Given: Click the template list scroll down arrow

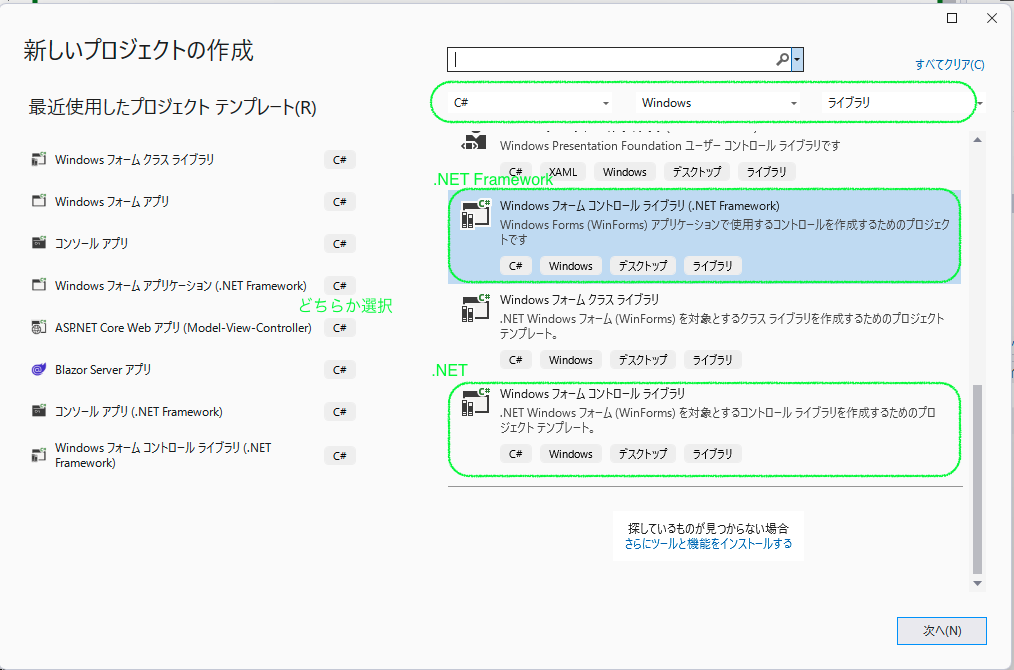Looking at the screenshot, I should [x=977, y=583].
